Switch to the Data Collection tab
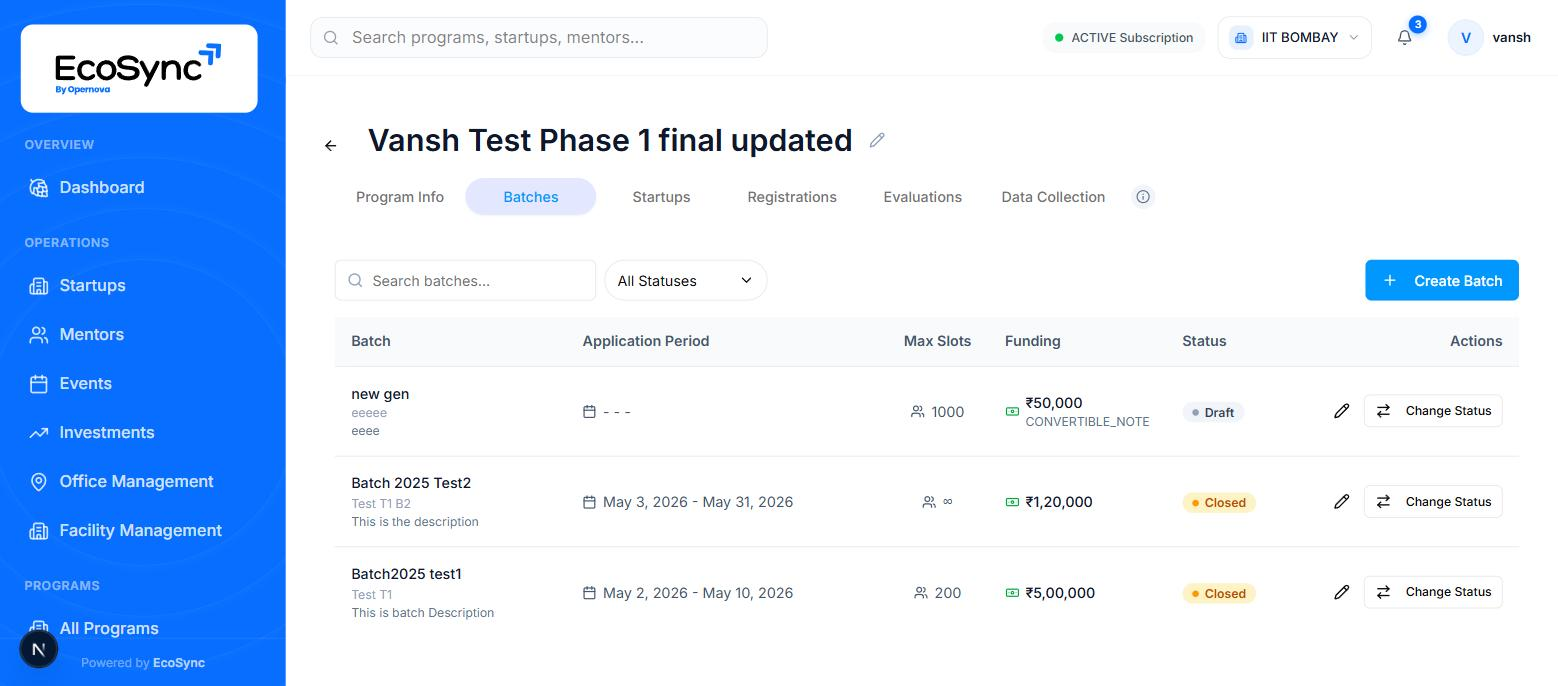Image resolution: width=1558 pixels, height=686 pixels. 1053,197
